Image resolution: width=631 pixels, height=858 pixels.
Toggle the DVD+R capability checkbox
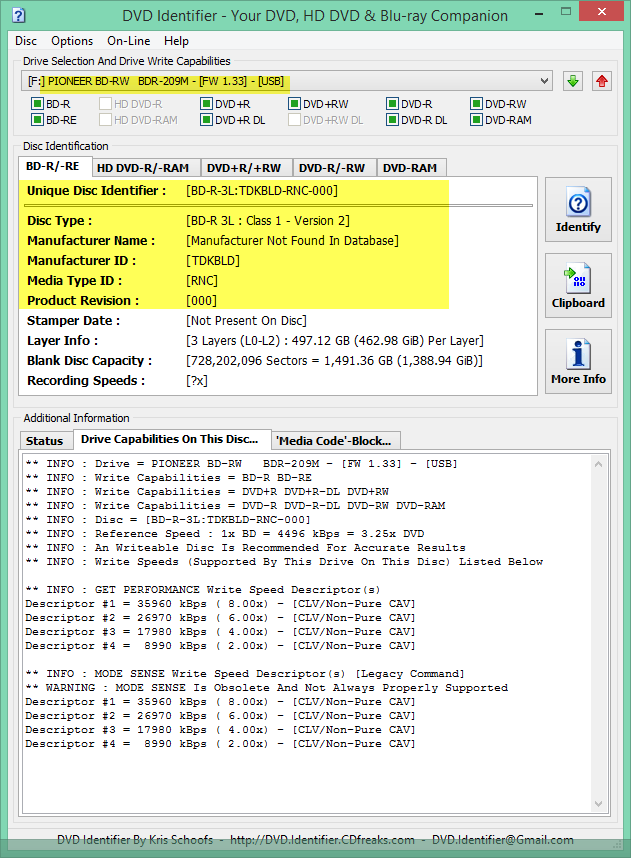(206, 103)
